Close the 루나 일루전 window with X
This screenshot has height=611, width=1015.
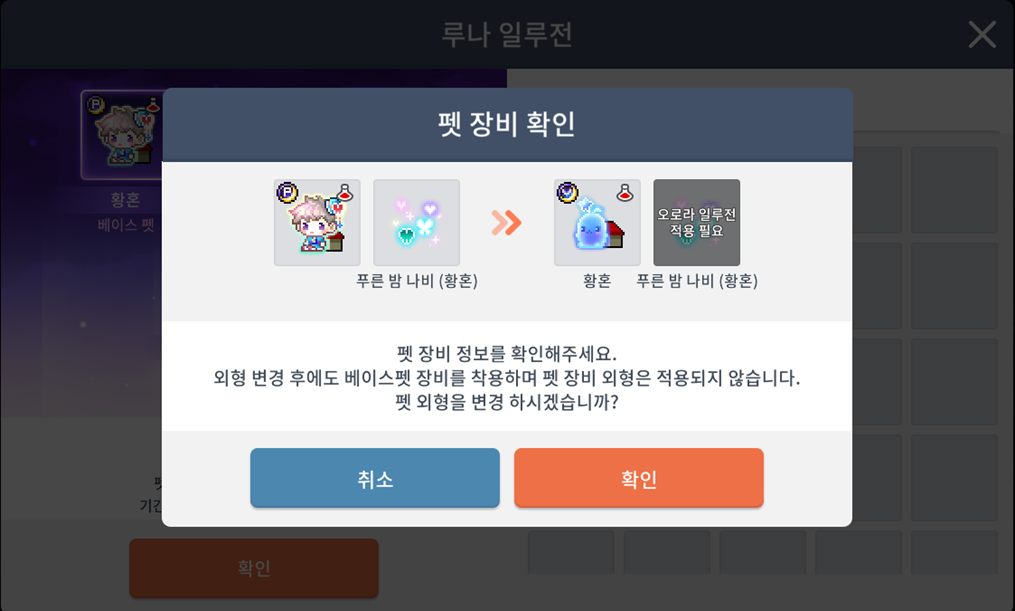click(982, 34)
